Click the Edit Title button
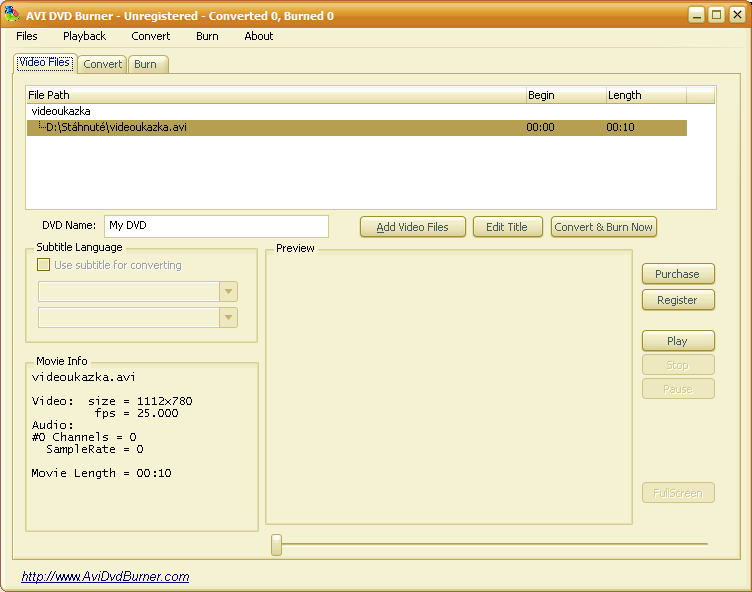 click(x=507, y=227)
